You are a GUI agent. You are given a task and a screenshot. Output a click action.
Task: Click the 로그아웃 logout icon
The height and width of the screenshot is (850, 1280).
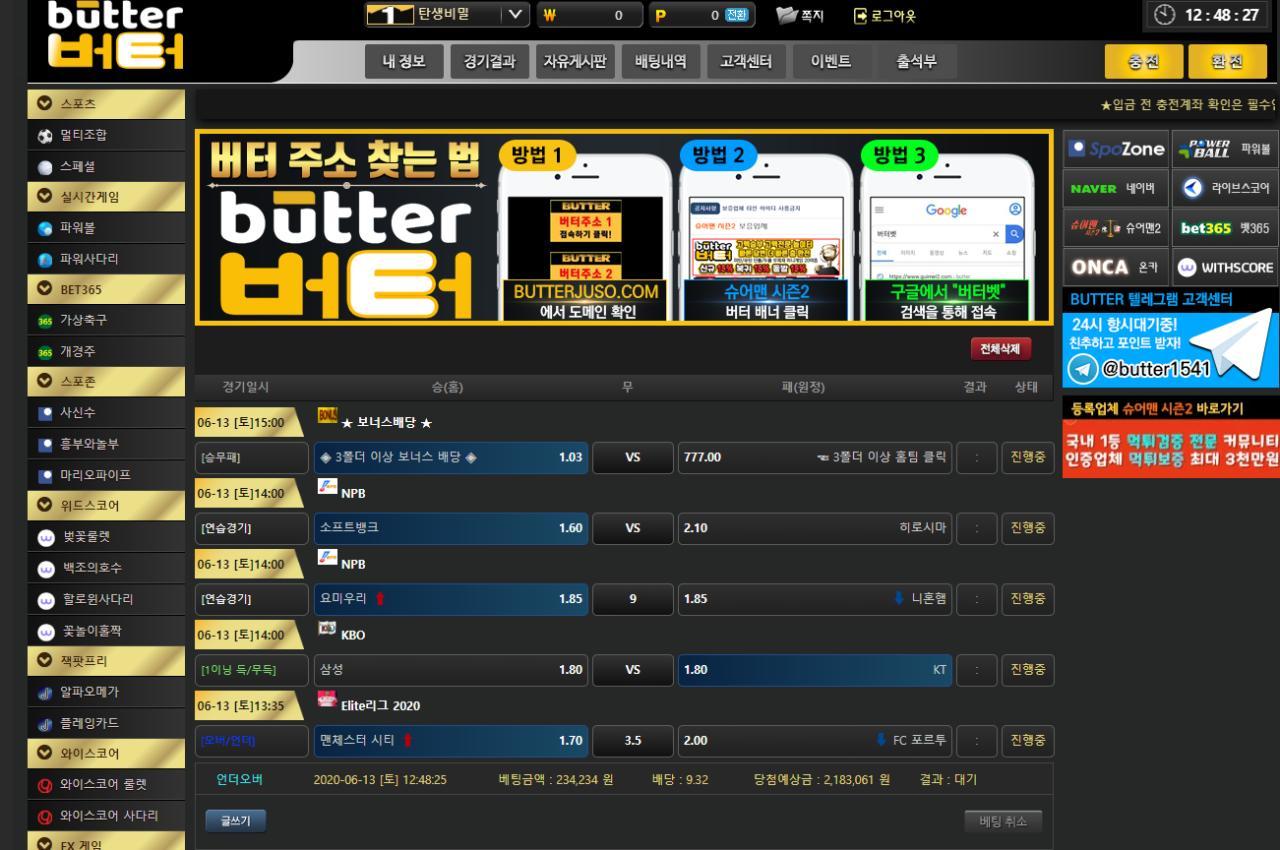click(860, 15)
